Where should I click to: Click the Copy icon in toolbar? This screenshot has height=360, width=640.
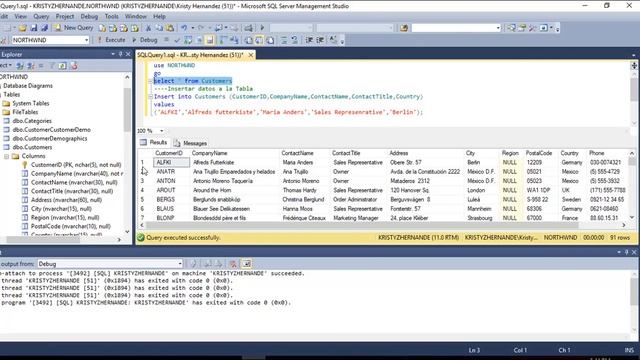(x=159, y=28)
